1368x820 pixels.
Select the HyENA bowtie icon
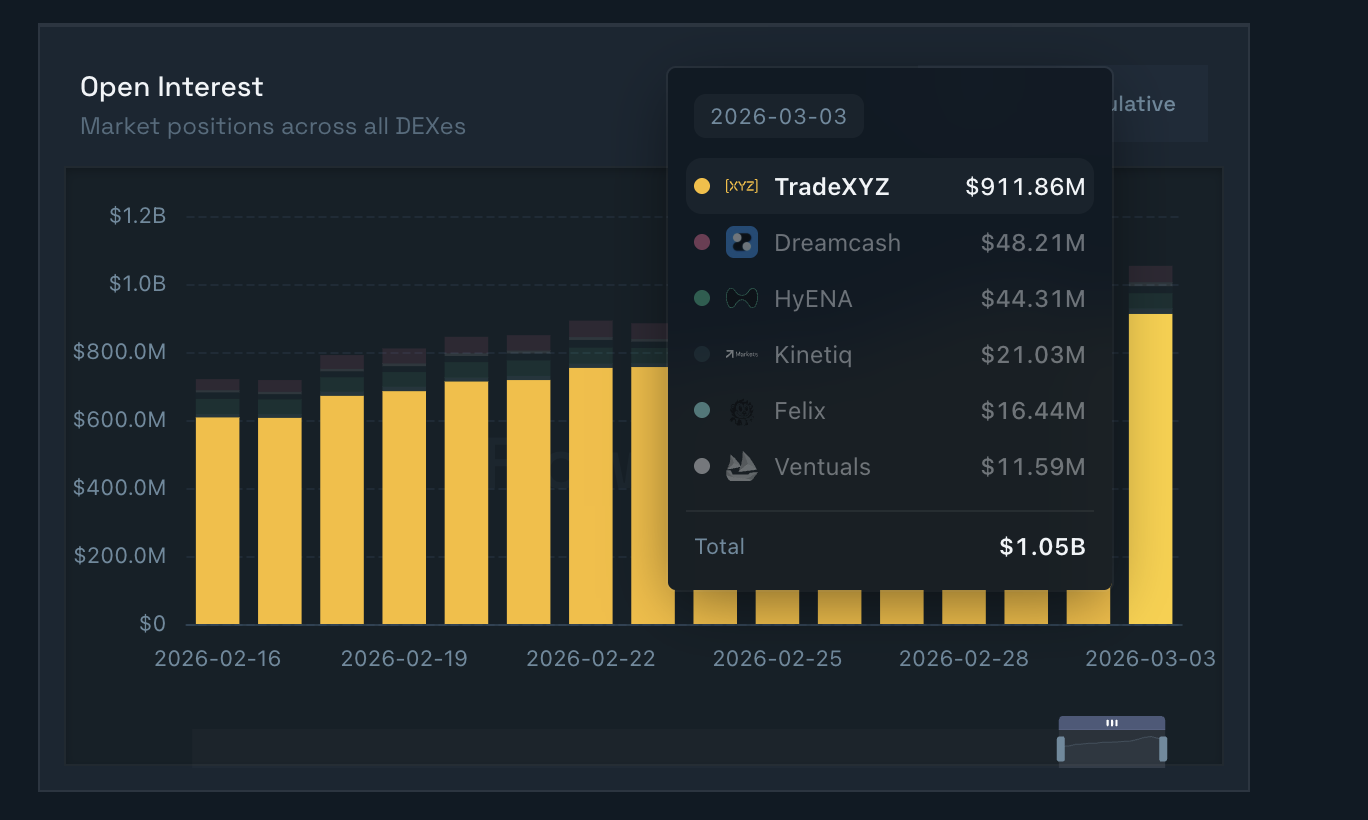(x=741, y=298)
